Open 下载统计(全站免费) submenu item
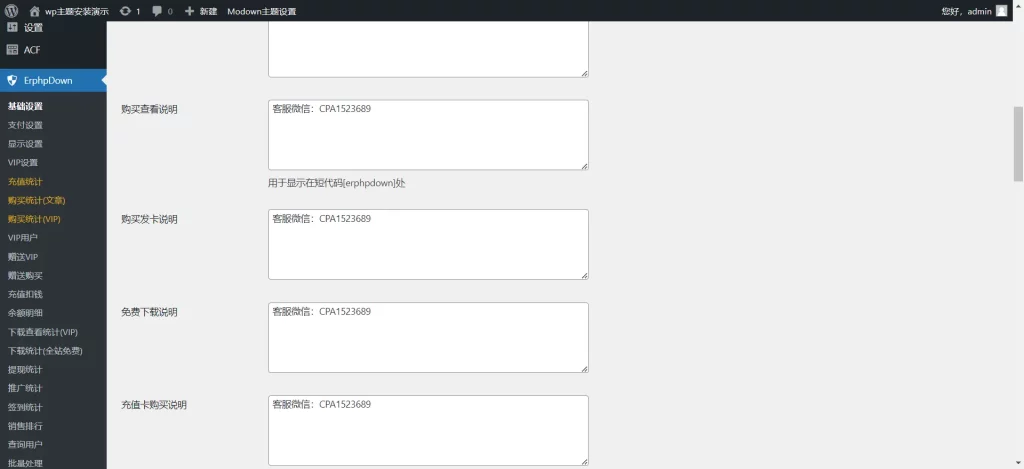1024x469 pixels. 45,351
